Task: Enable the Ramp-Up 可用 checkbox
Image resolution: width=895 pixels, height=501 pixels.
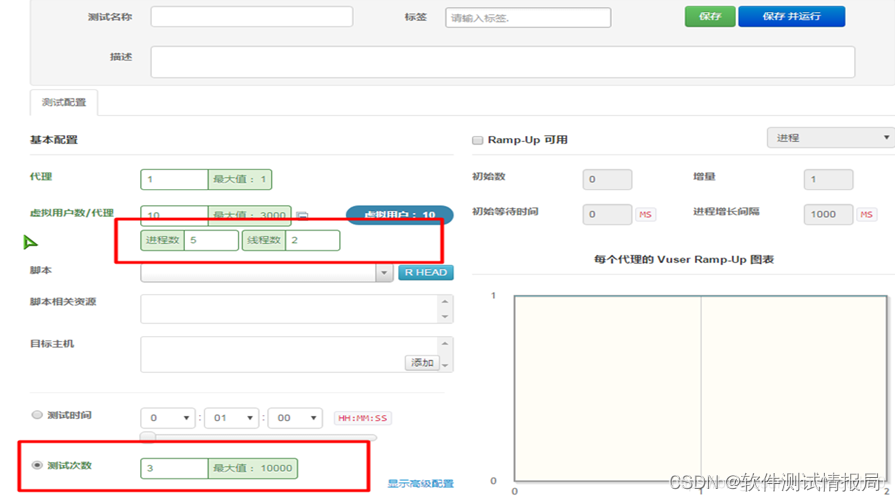Action: coord(478,140)
